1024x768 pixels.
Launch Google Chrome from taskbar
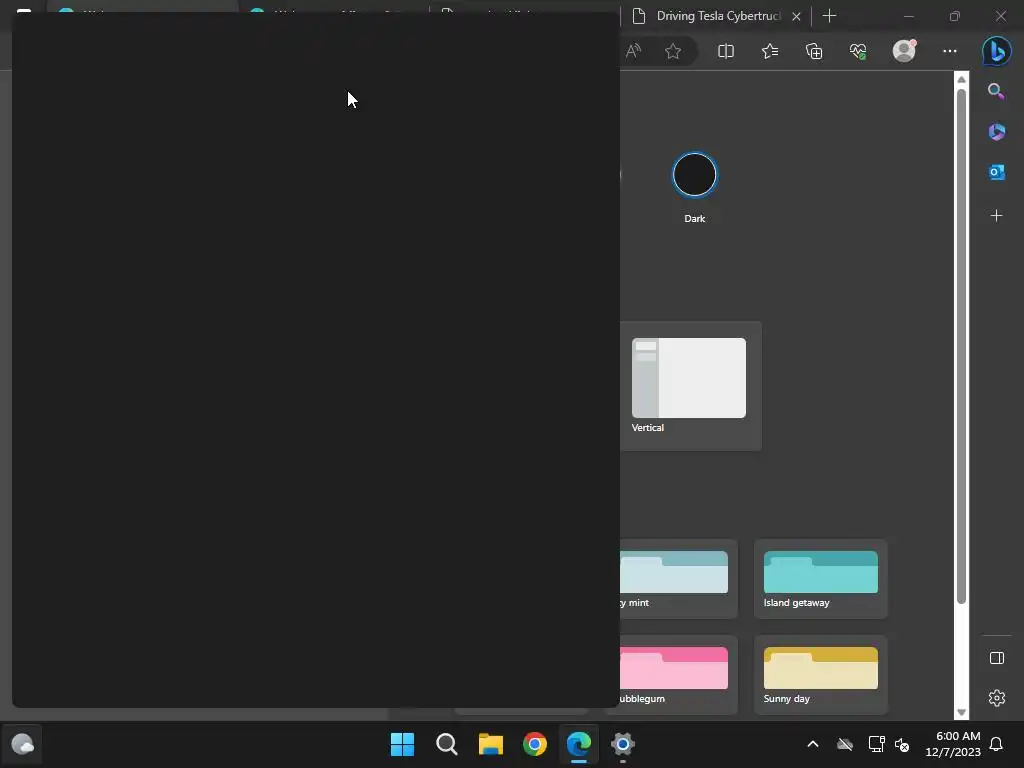[535, 744]
